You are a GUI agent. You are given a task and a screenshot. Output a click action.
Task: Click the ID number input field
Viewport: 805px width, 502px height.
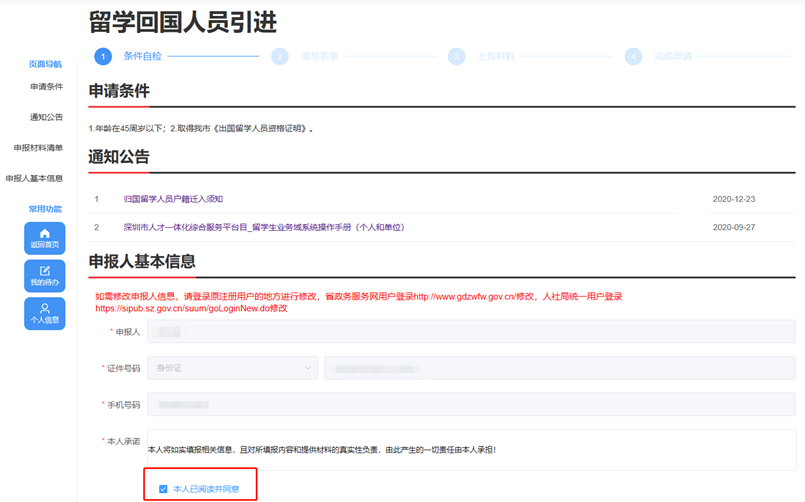pos(559,368)
